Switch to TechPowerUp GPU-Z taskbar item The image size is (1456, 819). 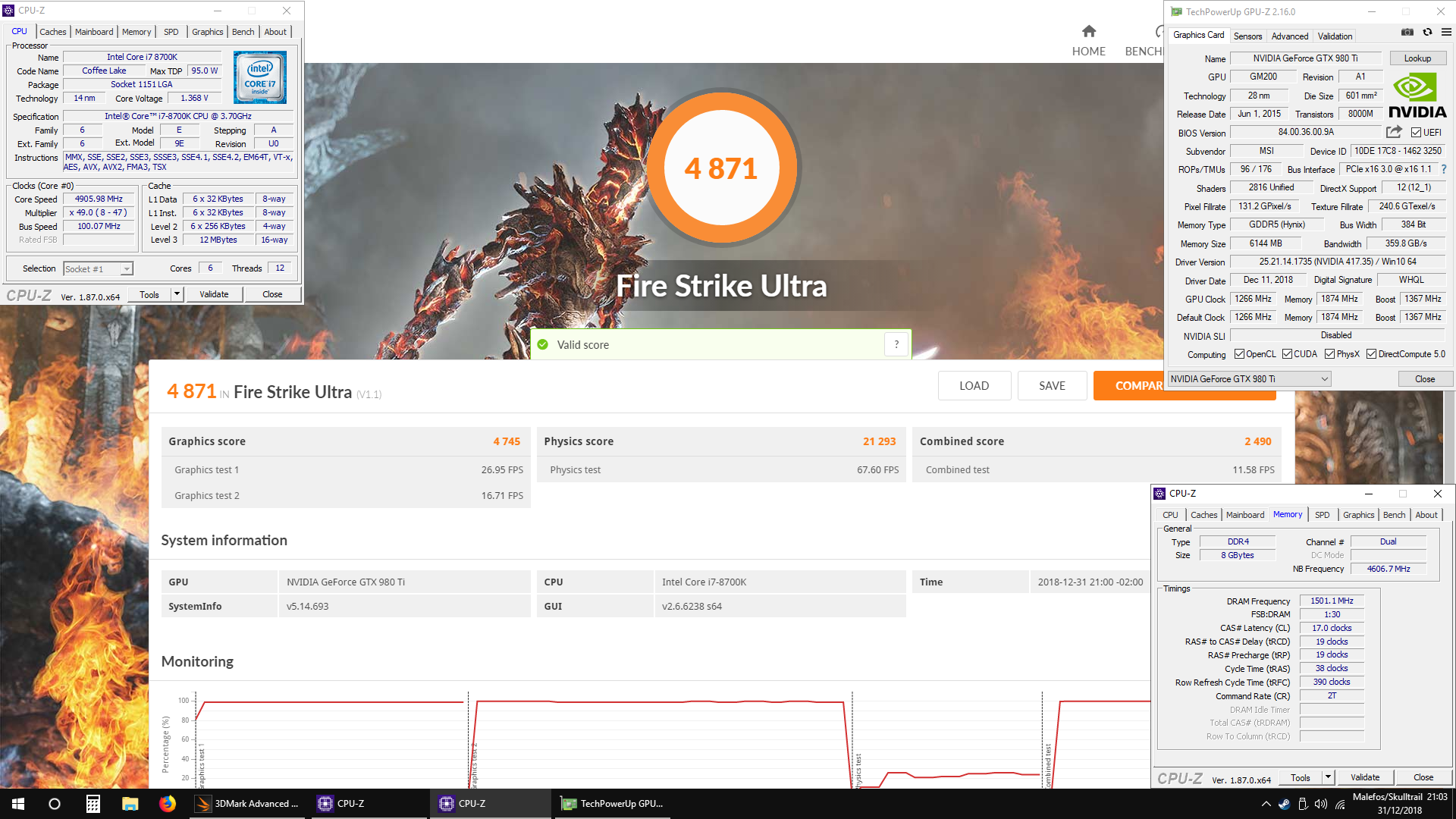[613, 804]
